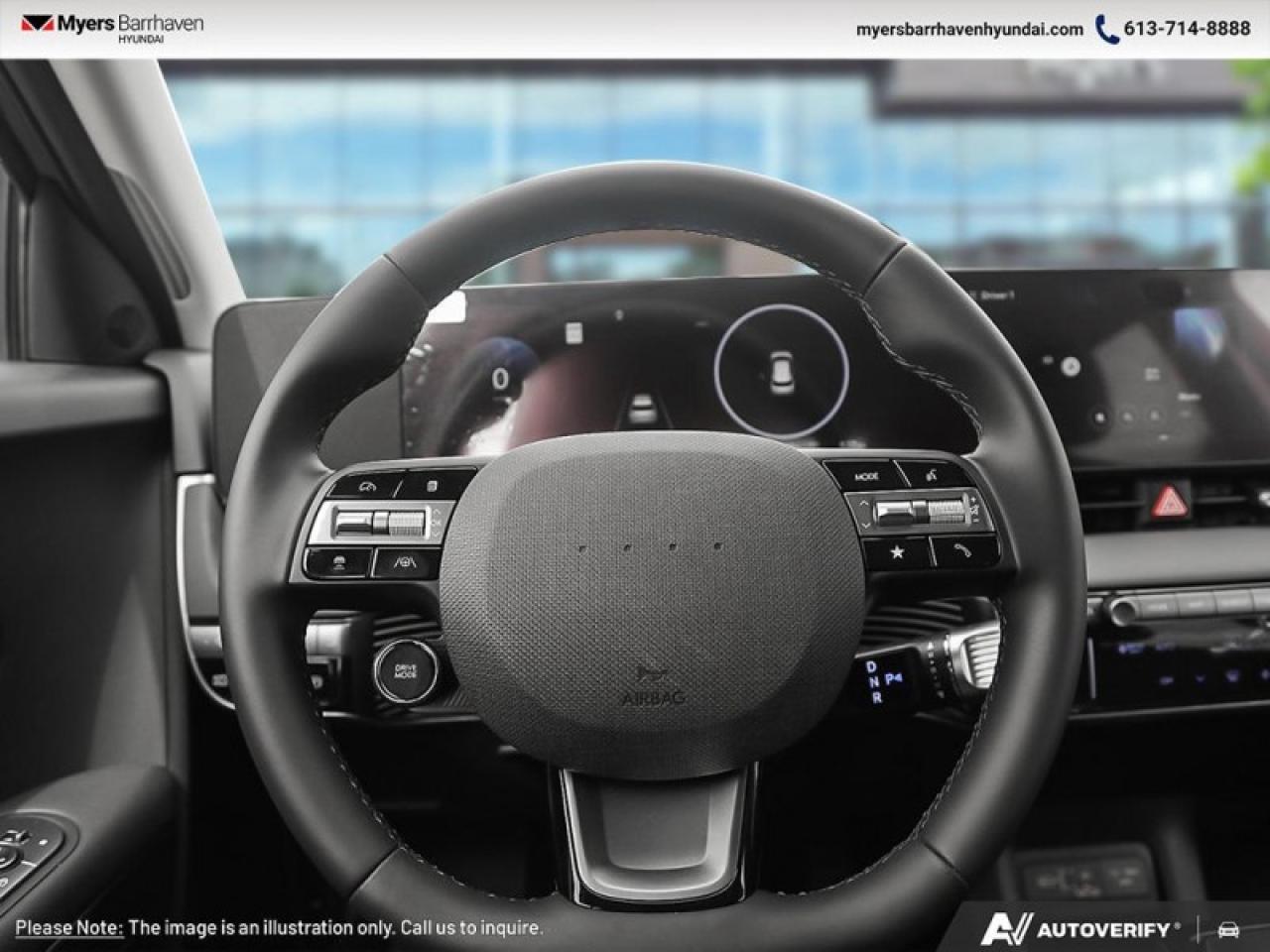The width and height of the screenshot is (1270, 952).
Task: Tap the driver attention warning icon
Action: pyautogui.click(x=340, y=564)
